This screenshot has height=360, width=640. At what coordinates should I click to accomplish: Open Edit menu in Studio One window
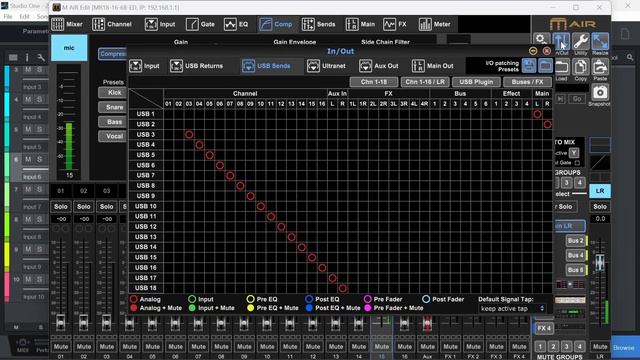pos(24,16)
